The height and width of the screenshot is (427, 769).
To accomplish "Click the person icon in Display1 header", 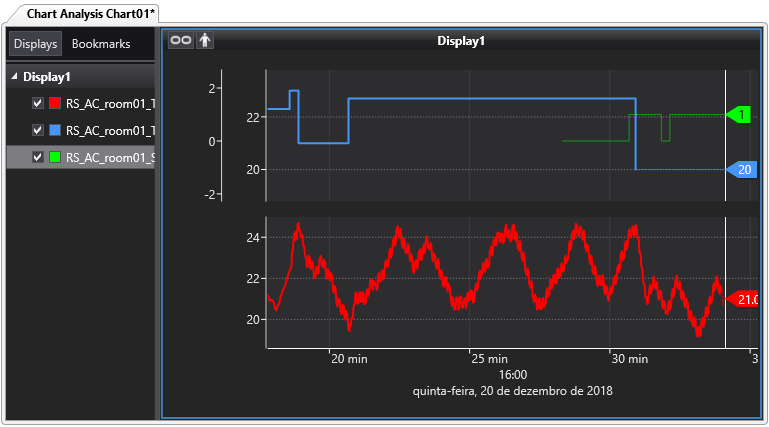I will pos(205,41).
